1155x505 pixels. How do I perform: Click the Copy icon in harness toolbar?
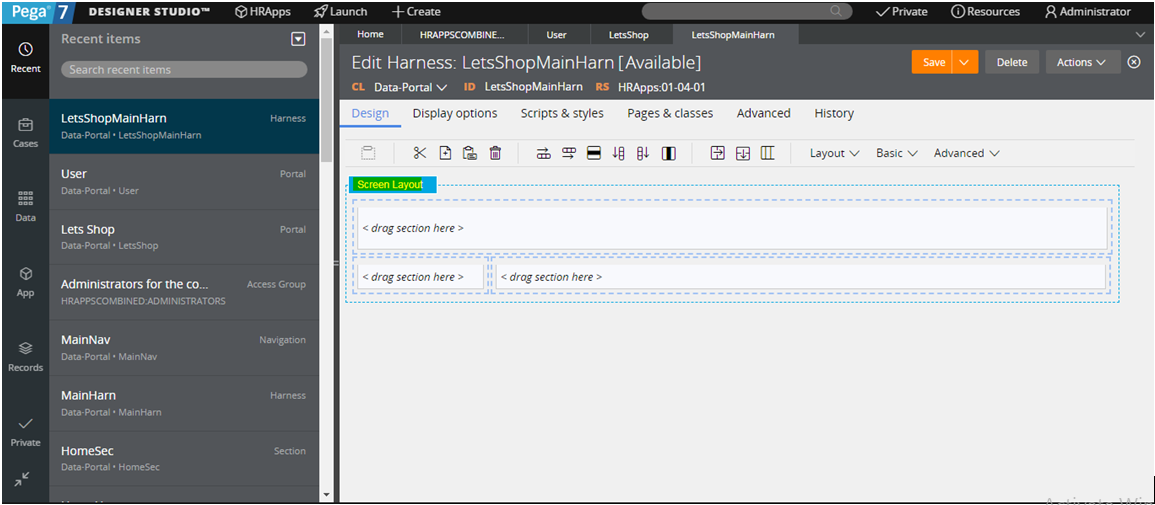pyautogui.click(x=445, y=153)
